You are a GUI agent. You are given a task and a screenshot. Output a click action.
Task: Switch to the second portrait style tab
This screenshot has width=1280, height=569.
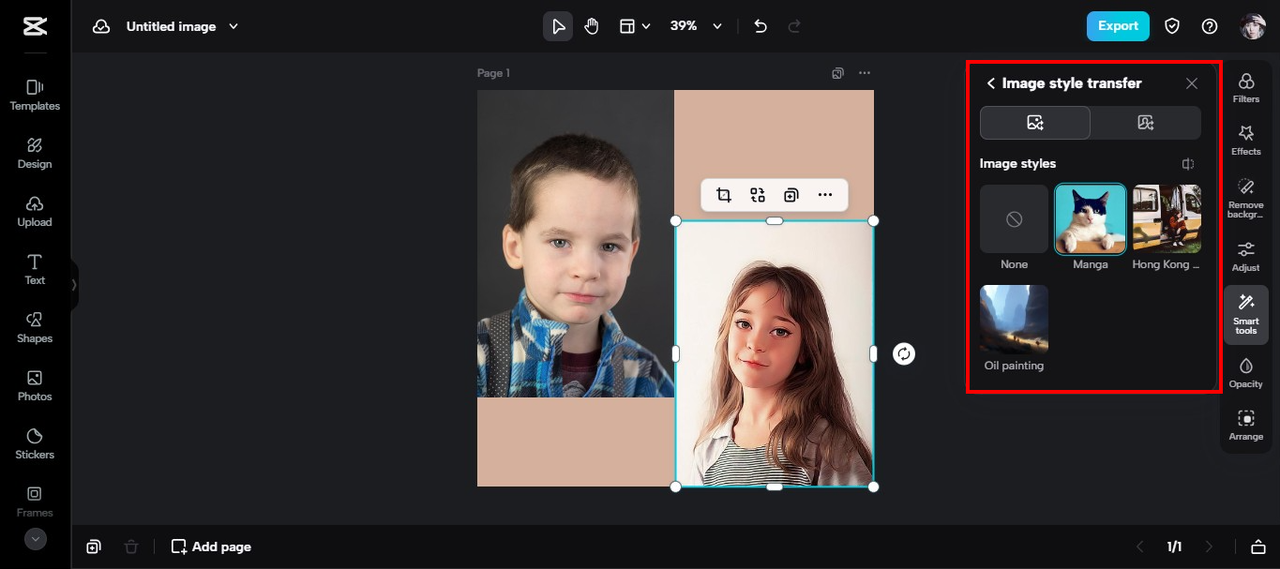[1146, 123]
